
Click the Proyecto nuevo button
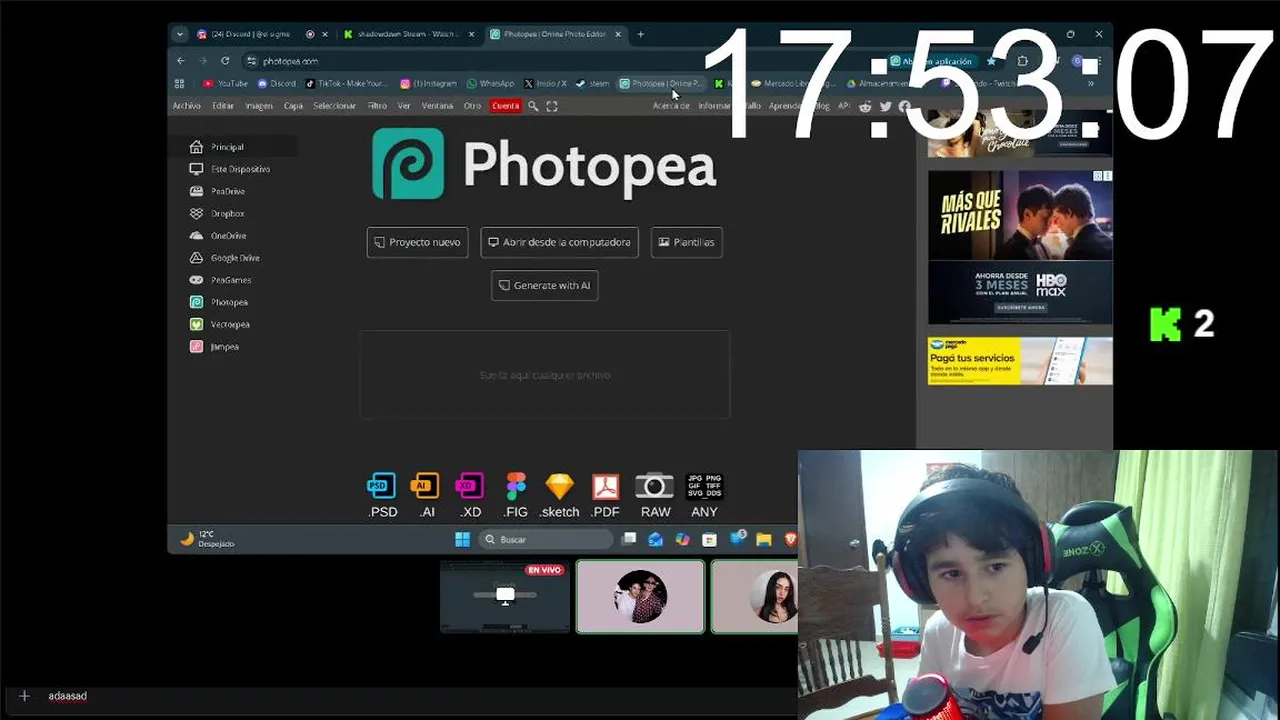tap(417, 242)
